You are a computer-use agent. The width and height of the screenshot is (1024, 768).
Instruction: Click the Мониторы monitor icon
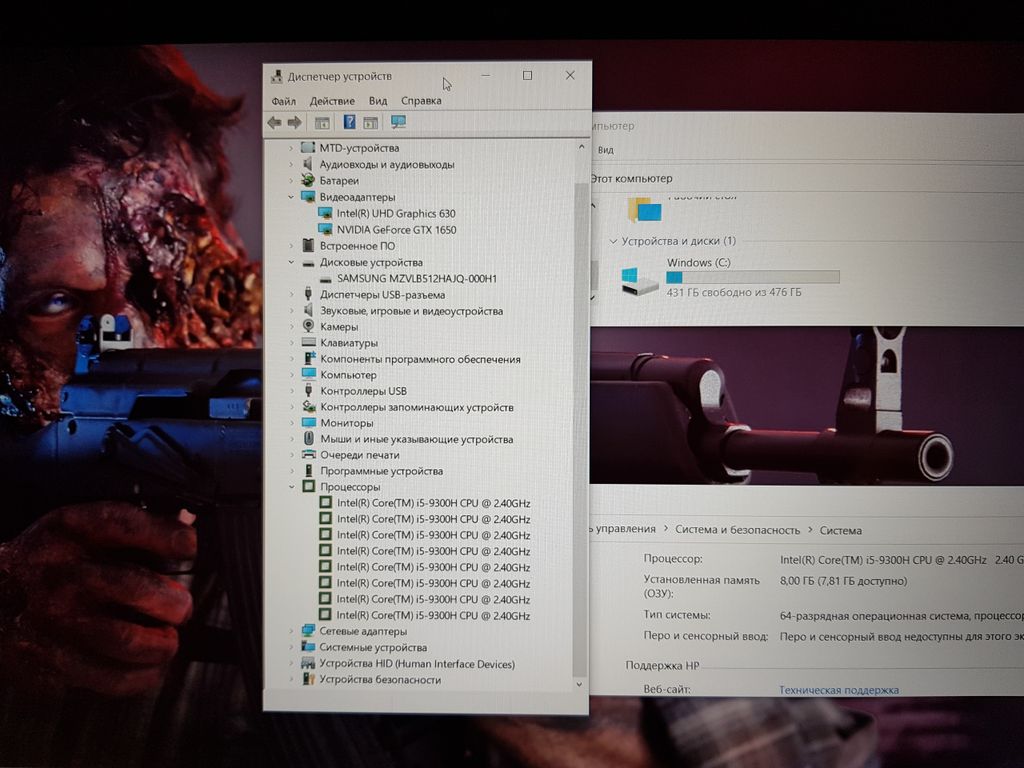click(309, 423)
